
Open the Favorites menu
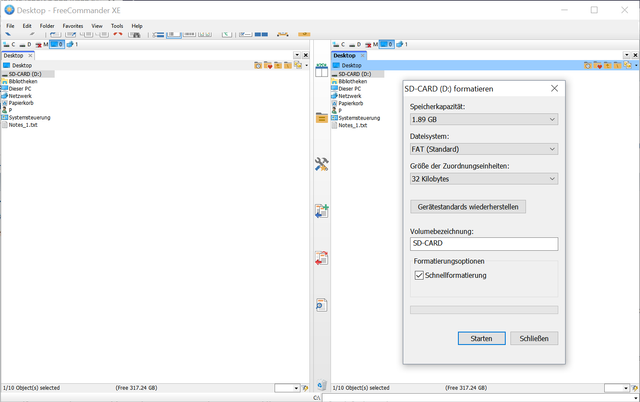(73, 26)
